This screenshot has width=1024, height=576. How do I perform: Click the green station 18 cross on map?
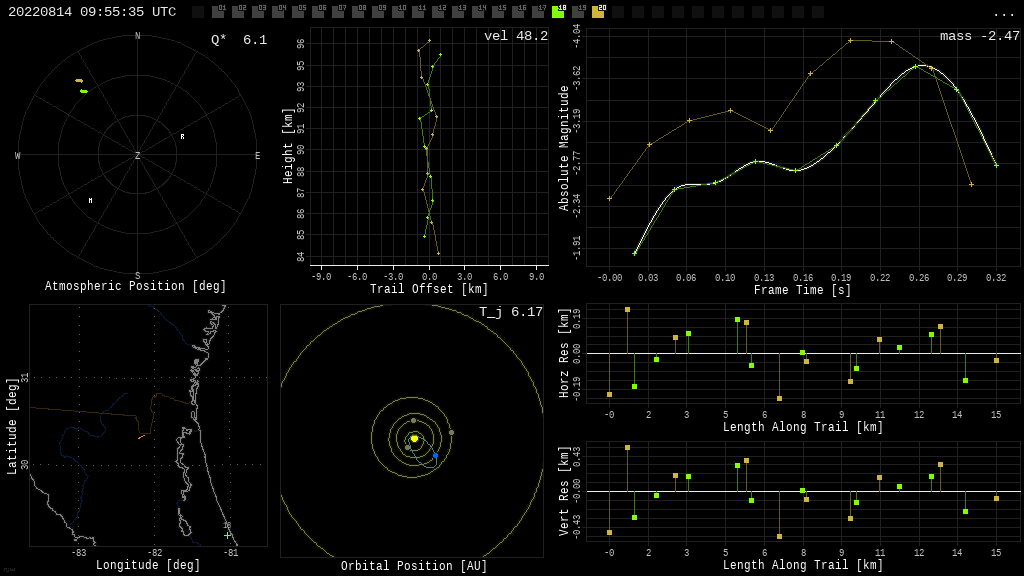(x=227, y=534)
